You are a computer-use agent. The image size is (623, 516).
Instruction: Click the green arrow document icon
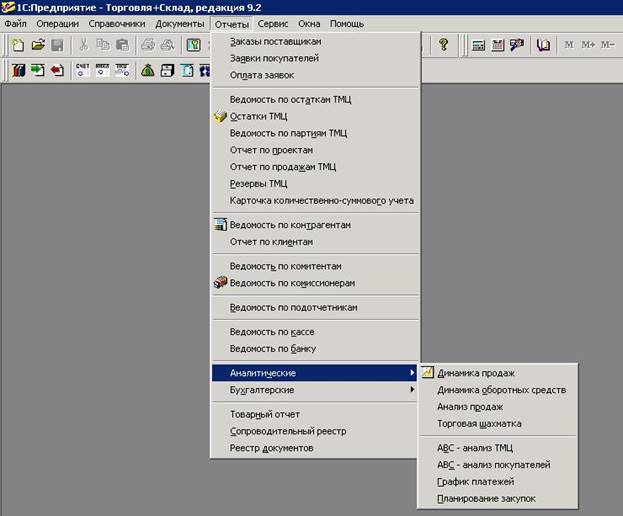[x=37, y=71]
